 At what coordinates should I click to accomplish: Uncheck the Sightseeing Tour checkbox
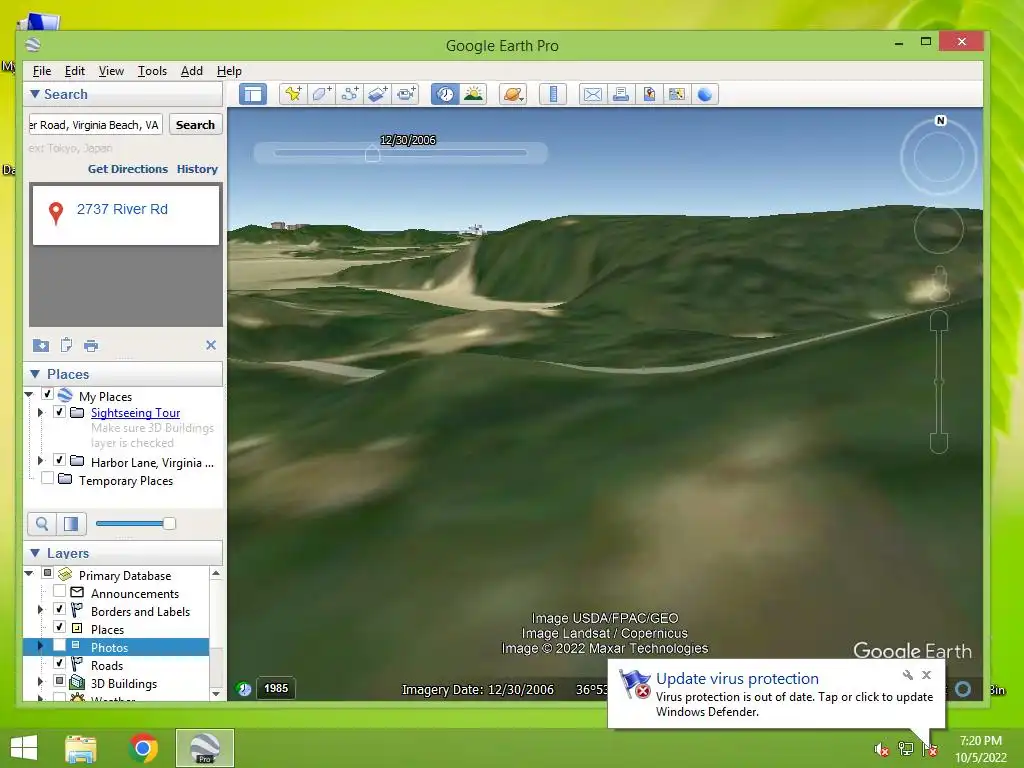point(59,411)
